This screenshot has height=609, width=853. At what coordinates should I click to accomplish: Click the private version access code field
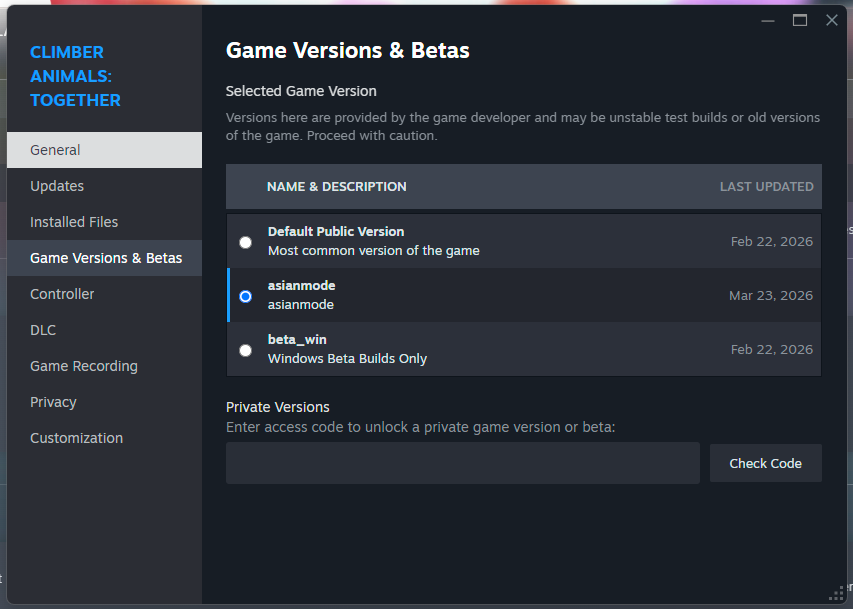[x=462, y=463]
